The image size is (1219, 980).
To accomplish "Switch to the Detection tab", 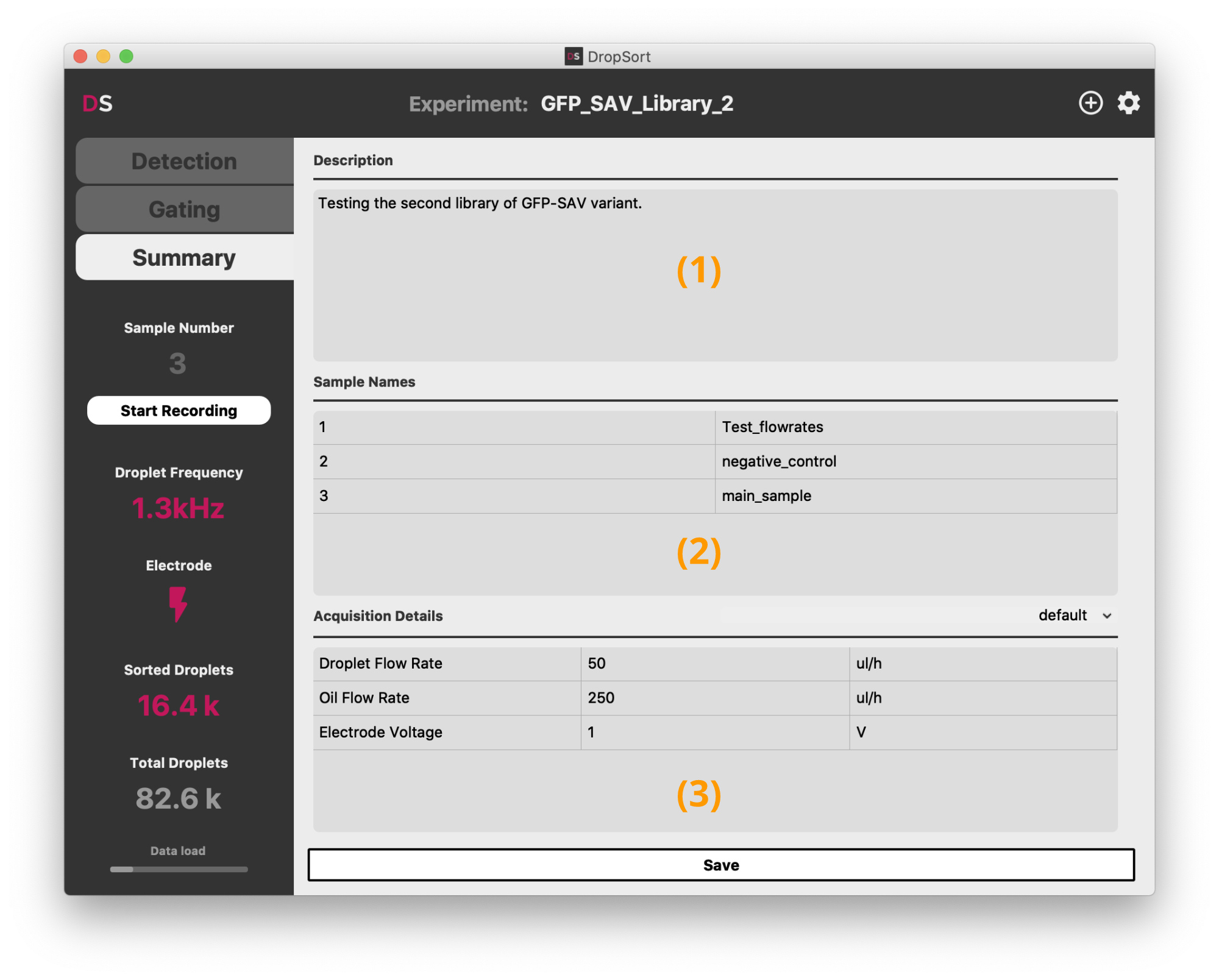I will click(x=184, y=162).
